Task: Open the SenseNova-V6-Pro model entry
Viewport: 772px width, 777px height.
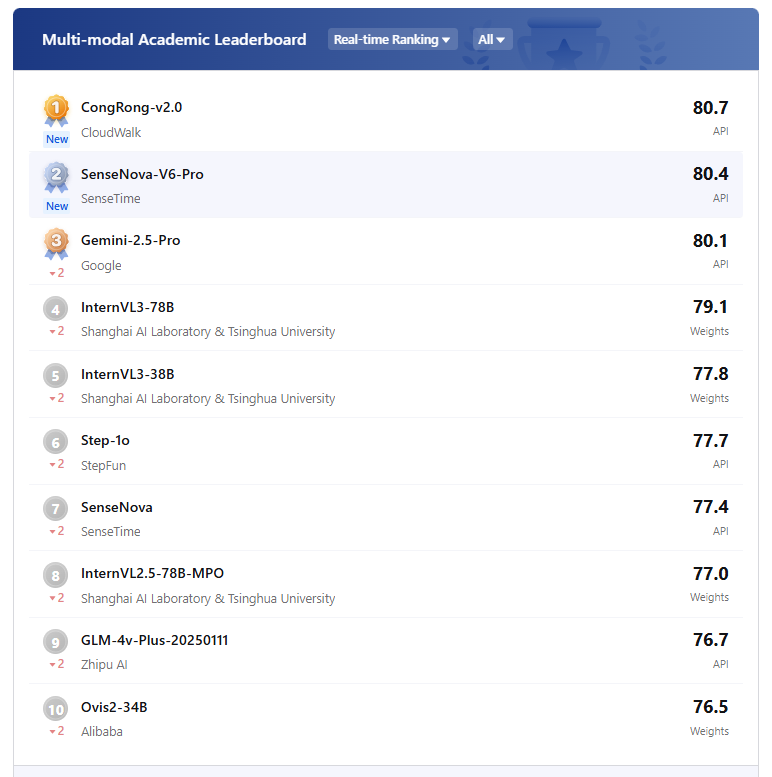Action: pos(142,174)
